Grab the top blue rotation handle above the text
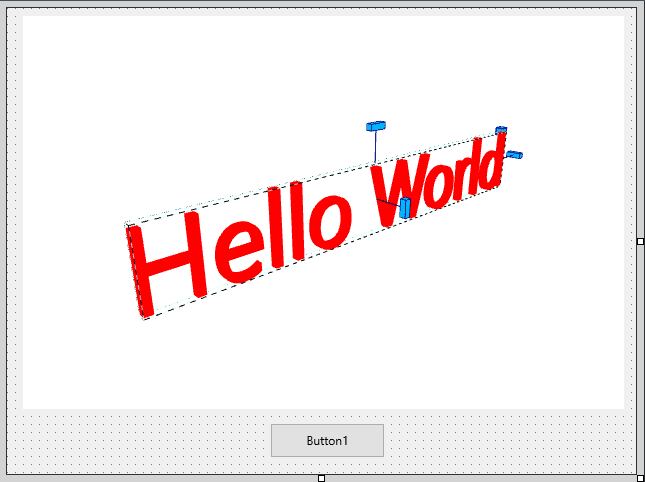This screenshot has height=482, width=645. (376, 126)
